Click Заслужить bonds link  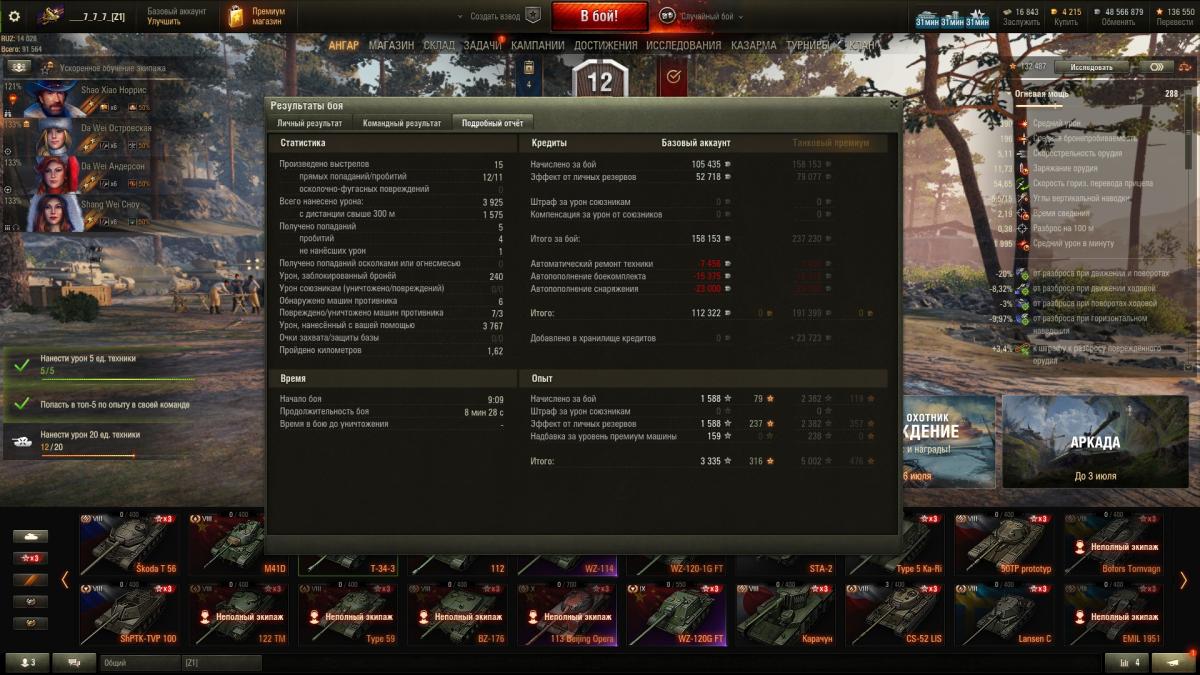tap(1021, 21)
